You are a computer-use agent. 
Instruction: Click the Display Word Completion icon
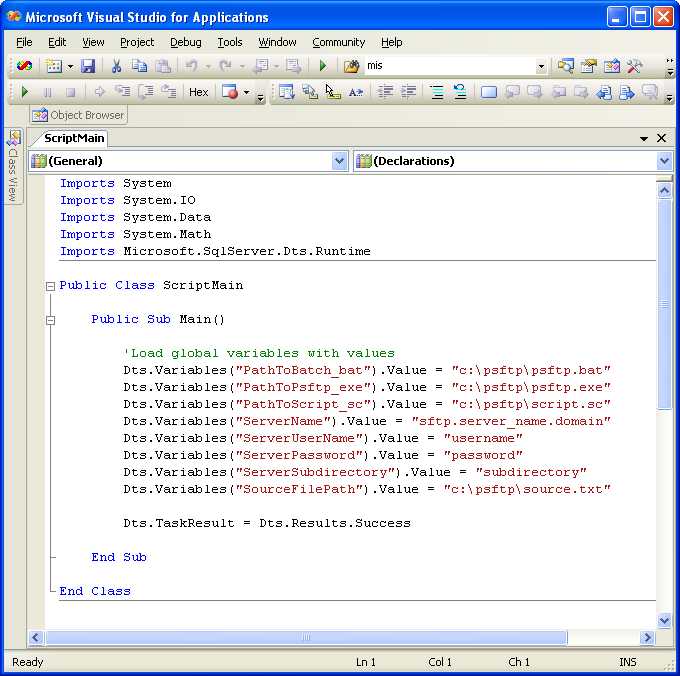click(x=356, y=92)
